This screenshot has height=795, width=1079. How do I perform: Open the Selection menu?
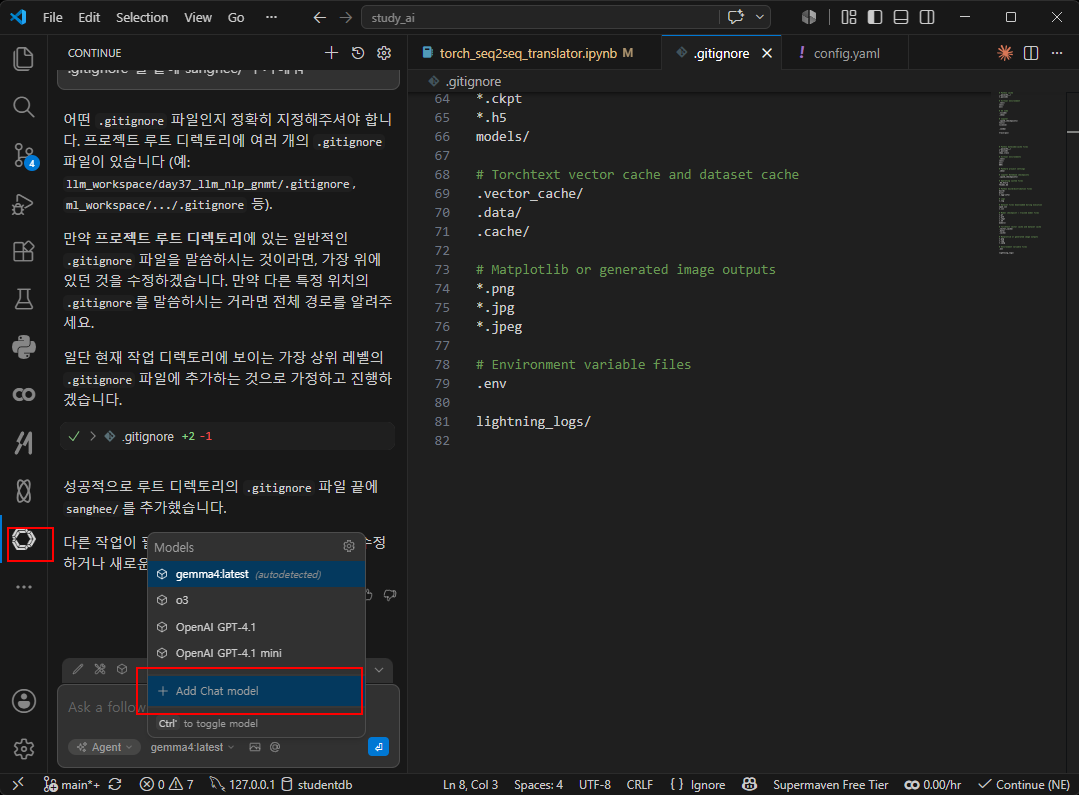click(x=142, y=17)
